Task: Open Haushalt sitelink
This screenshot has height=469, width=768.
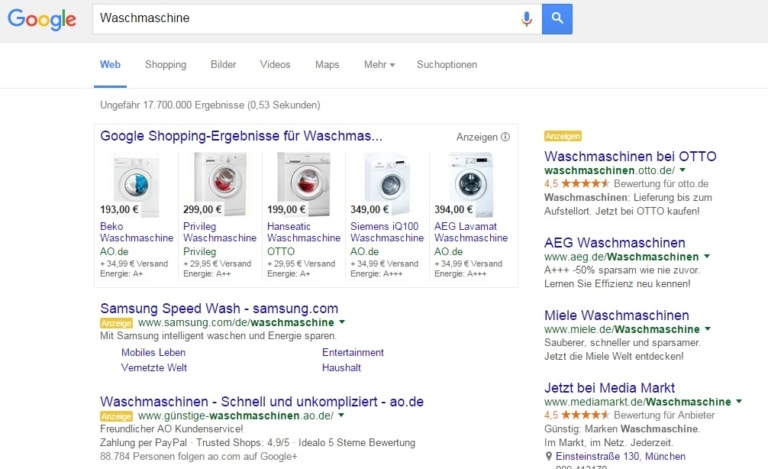Action: 341,368
